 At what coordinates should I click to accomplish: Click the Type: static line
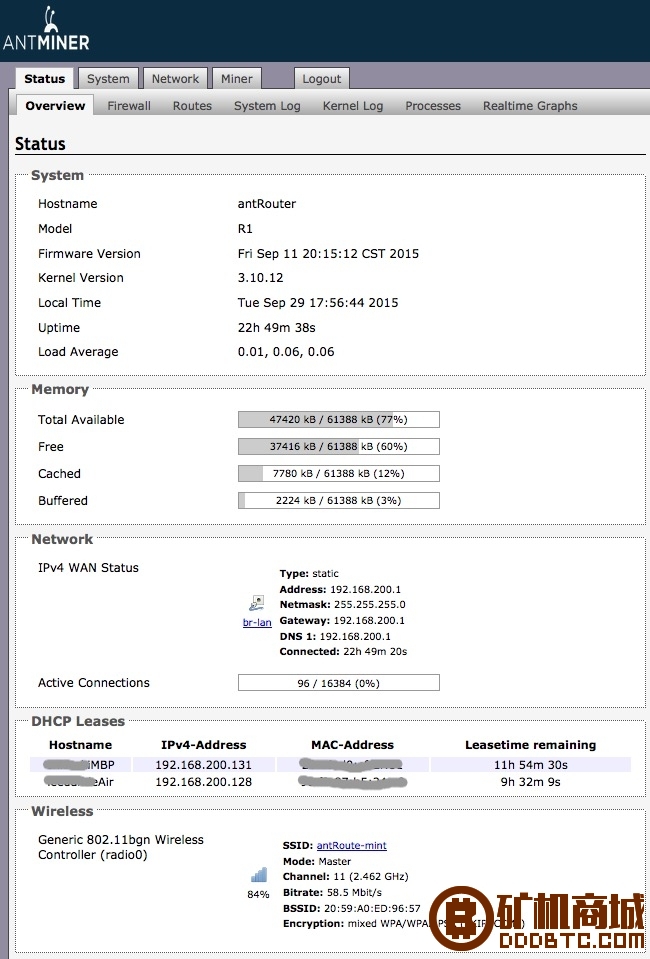[x=309, y=574]
